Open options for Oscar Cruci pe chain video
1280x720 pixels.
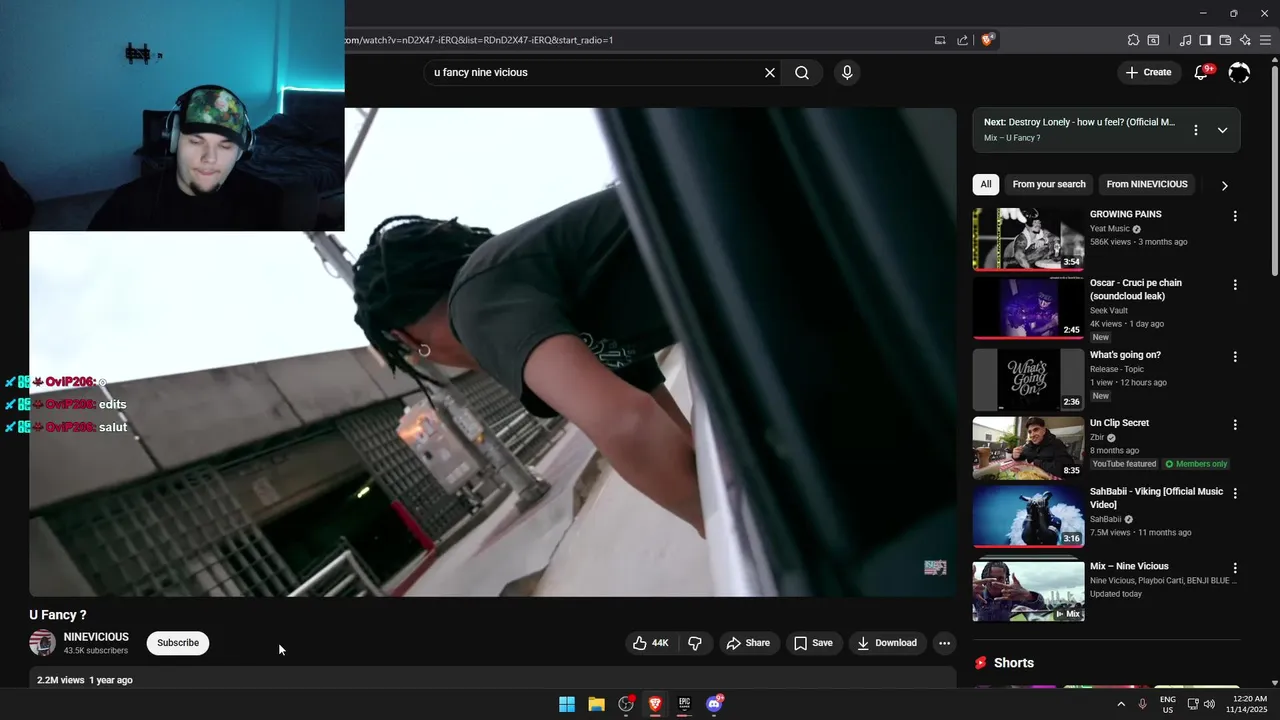point(1235,285)
